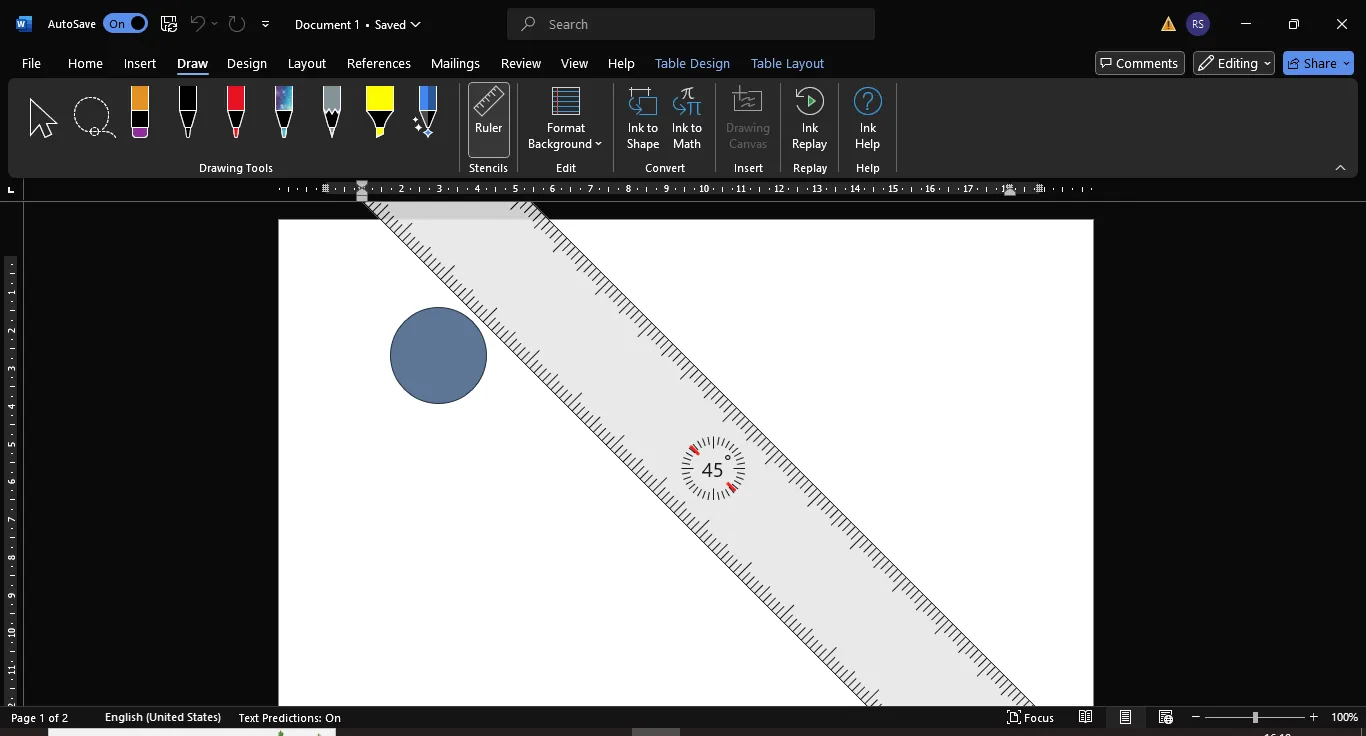Open the Help tab
Screen dimensions: 1366x736
[621, 63]
